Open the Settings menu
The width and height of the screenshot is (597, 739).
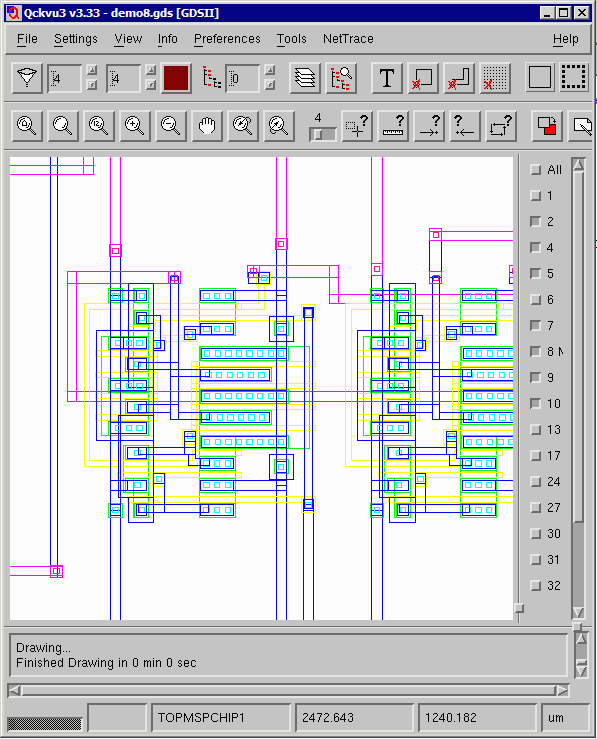pos(76,39)
